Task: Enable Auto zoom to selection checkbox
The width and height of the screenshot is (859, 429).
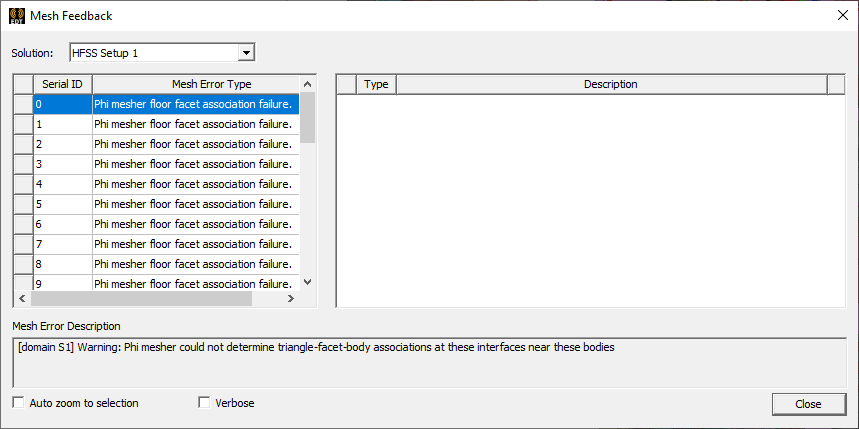Action: tap(18, 403)
